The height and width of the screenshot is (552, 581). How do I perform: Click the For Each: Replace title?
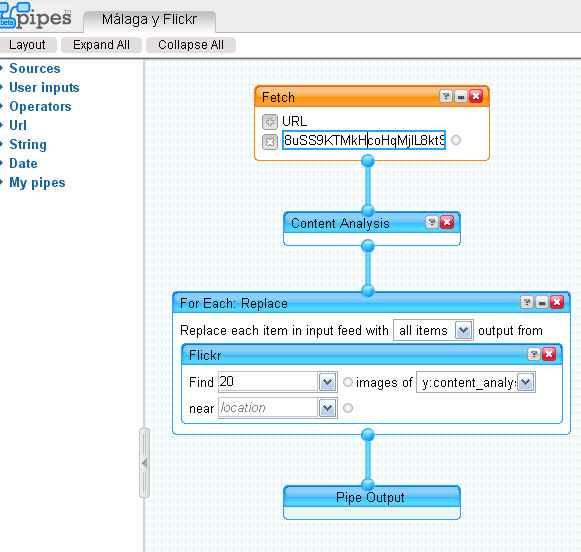coord(234,303)
